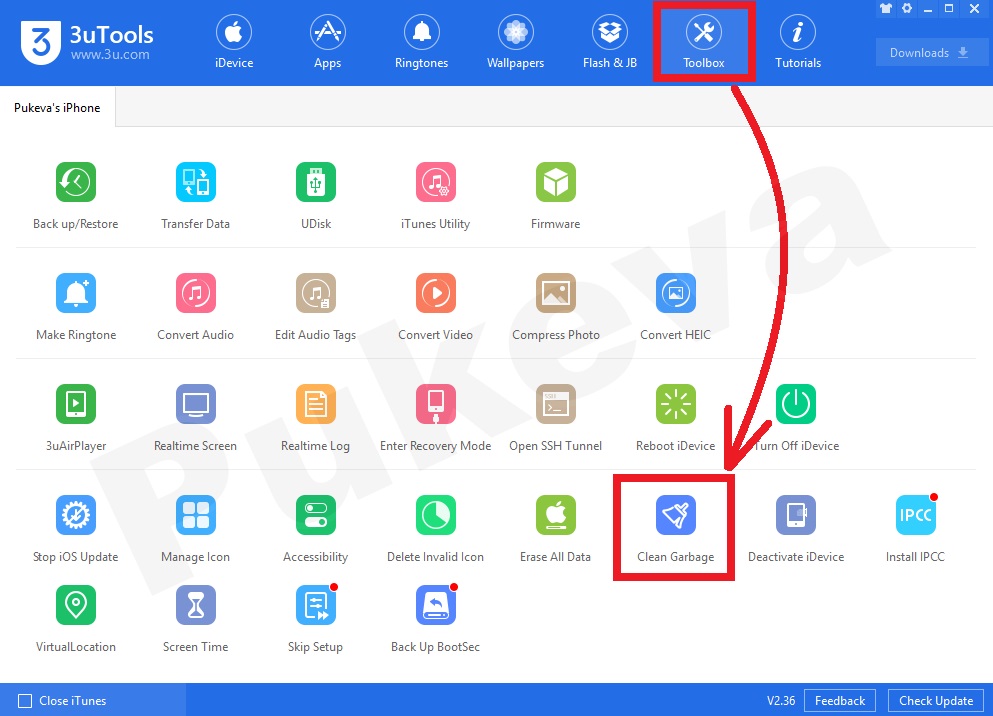Open the Tutorials section
Viewport: 993px width, 716px height.
pyautogui.click(x=798, y=42)
